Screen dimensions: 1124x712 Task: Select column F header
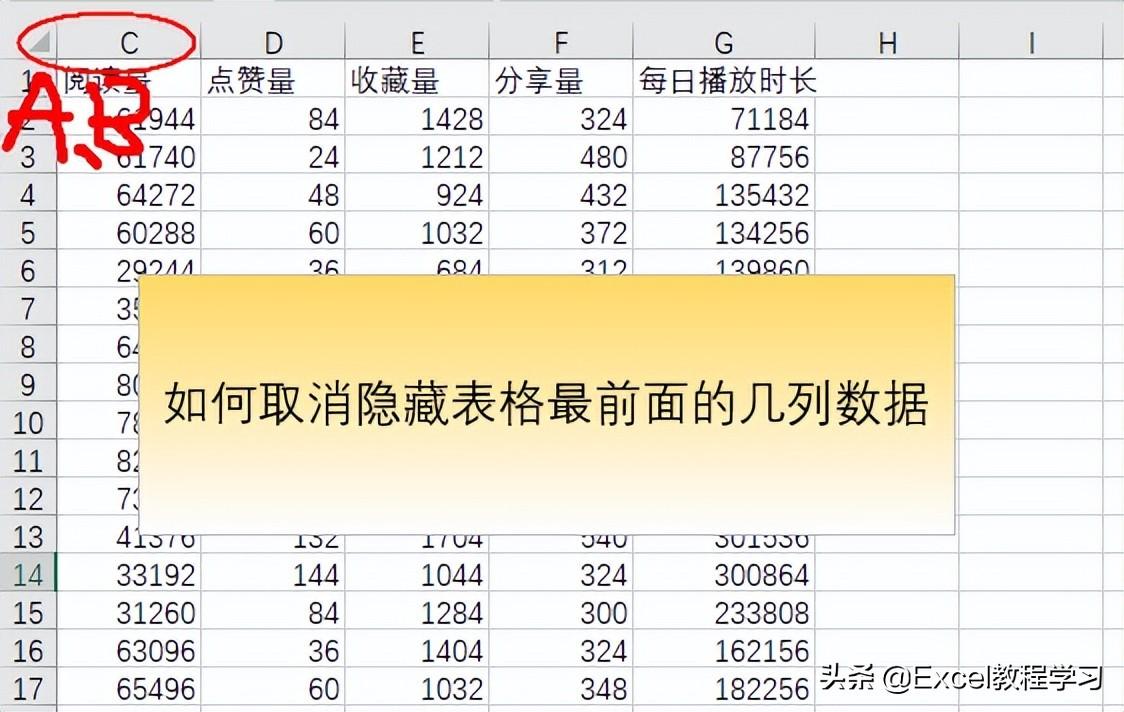click(x=561, y=42)
